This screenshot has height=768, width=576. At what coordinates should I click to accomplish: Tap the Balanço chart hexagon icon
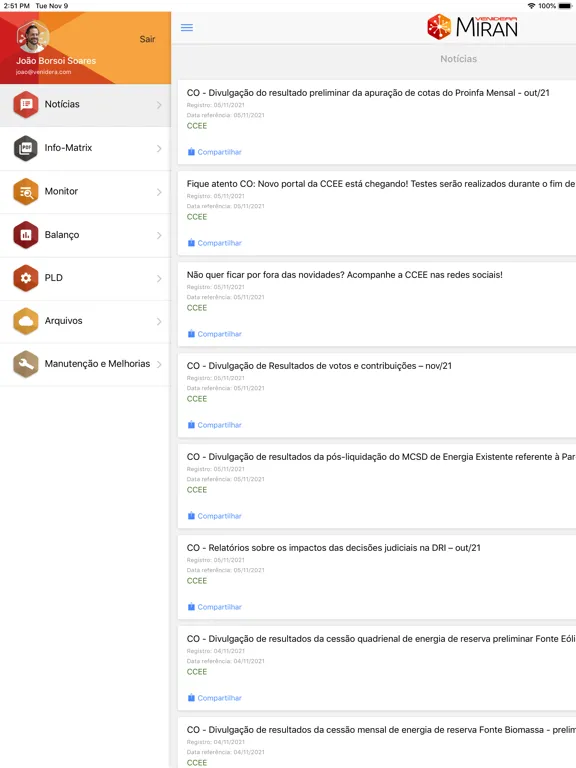point(26,235)
